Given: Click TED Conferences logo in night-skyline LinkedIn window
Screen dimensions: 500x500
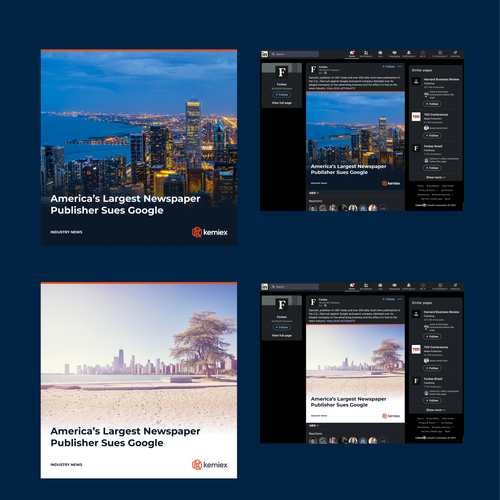Looking at the screenshot, I should point(416,117).
